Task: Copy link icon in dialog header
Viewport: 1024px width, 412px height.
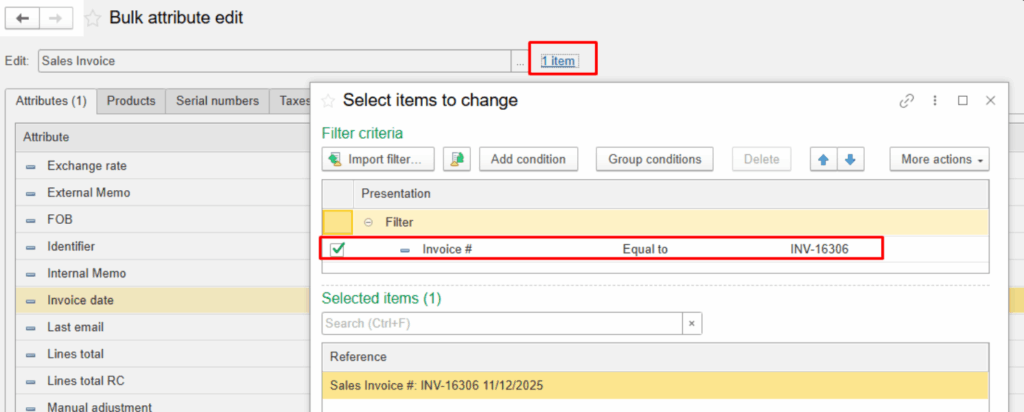Action: (907, 100)
